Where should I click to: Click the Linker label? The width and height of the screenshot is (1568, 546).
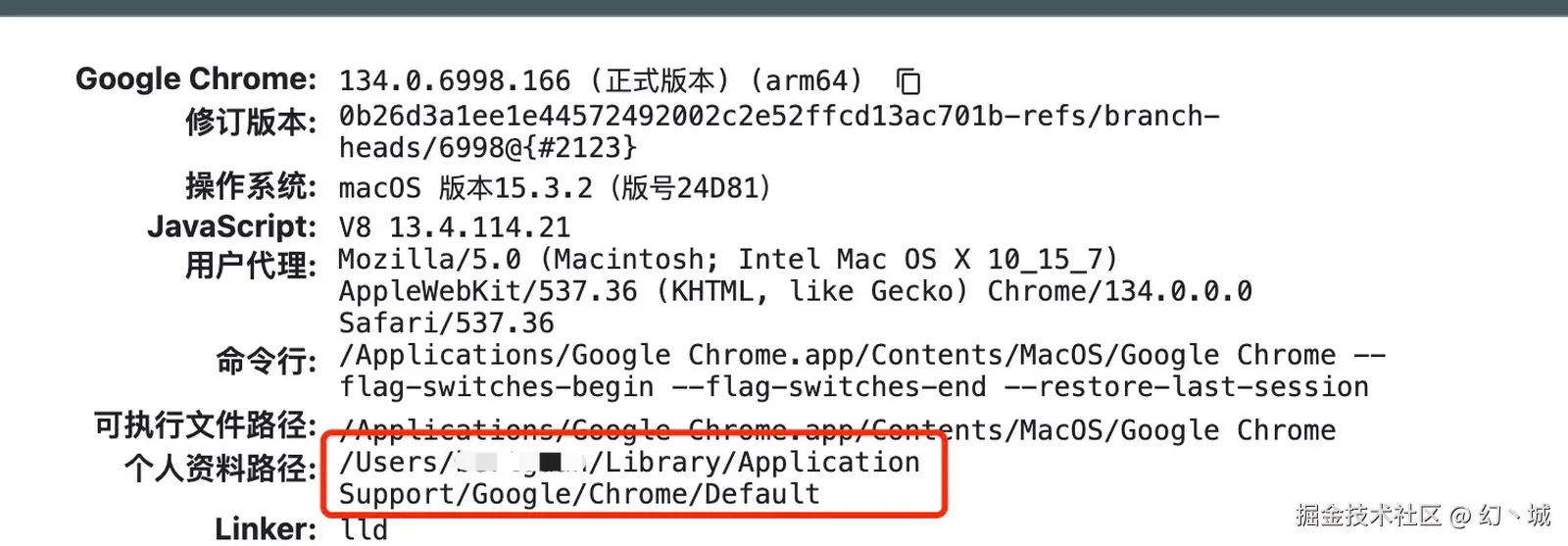pos(266,529)
